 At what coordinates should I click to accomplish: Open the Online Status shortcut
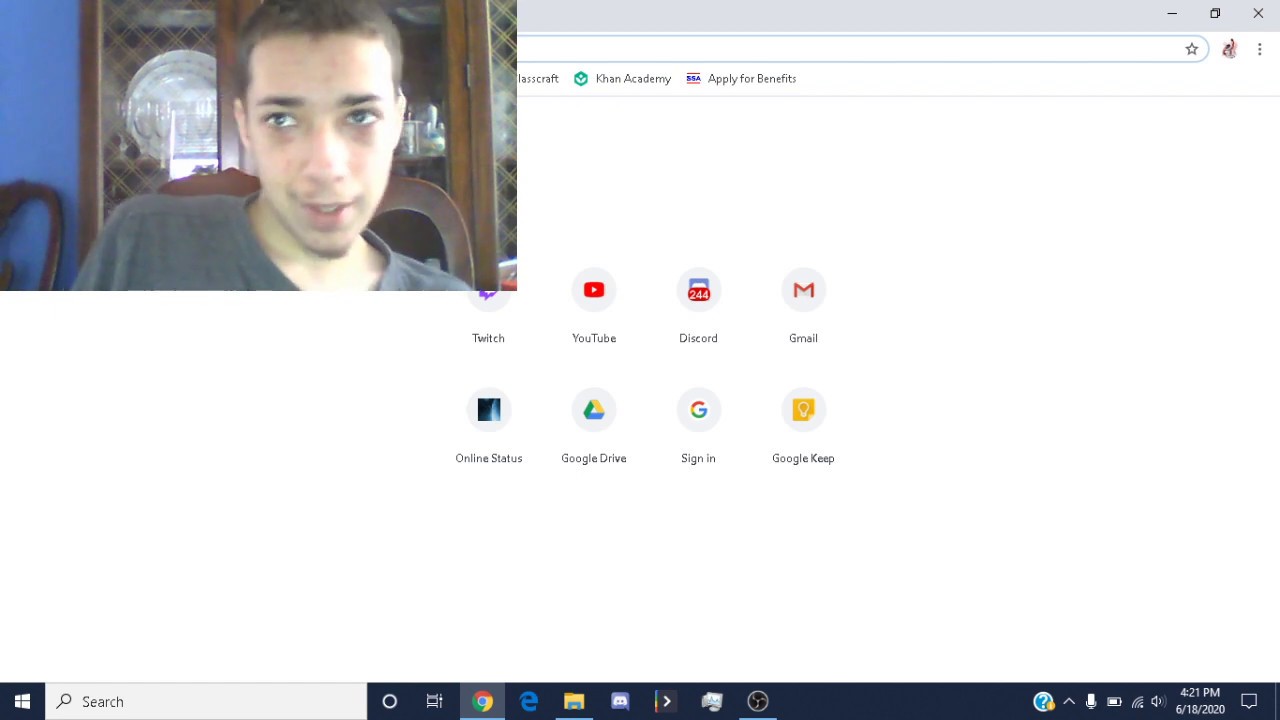tap(489, 425)
